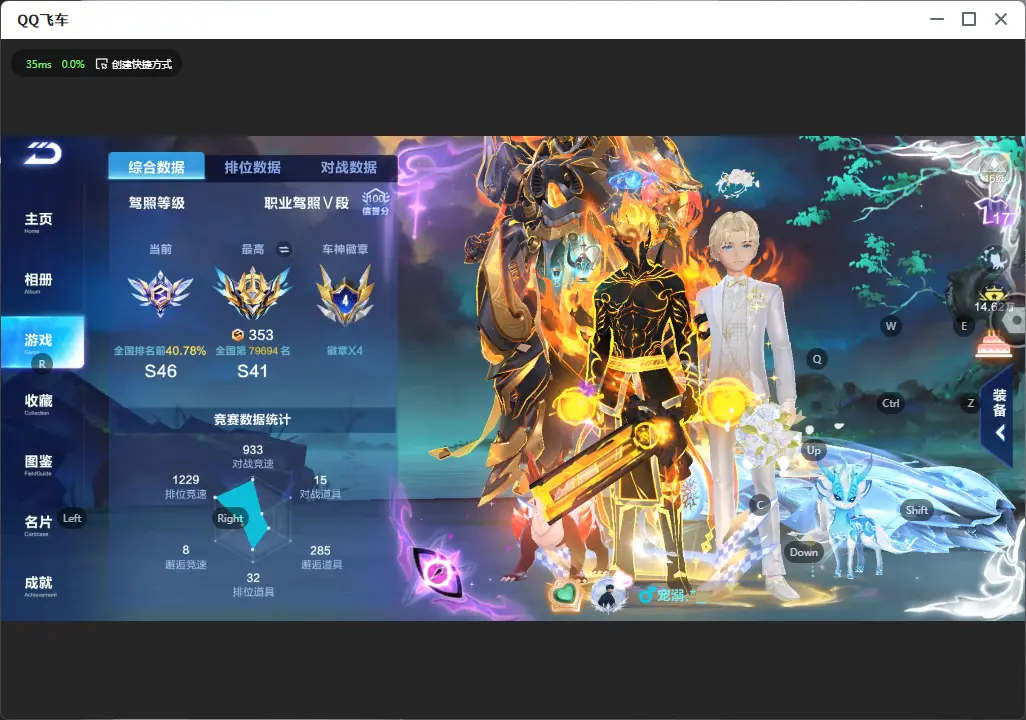Open the 名片 card sidebar item
The height and width of the screenshot is (720, 1026).
39,524
